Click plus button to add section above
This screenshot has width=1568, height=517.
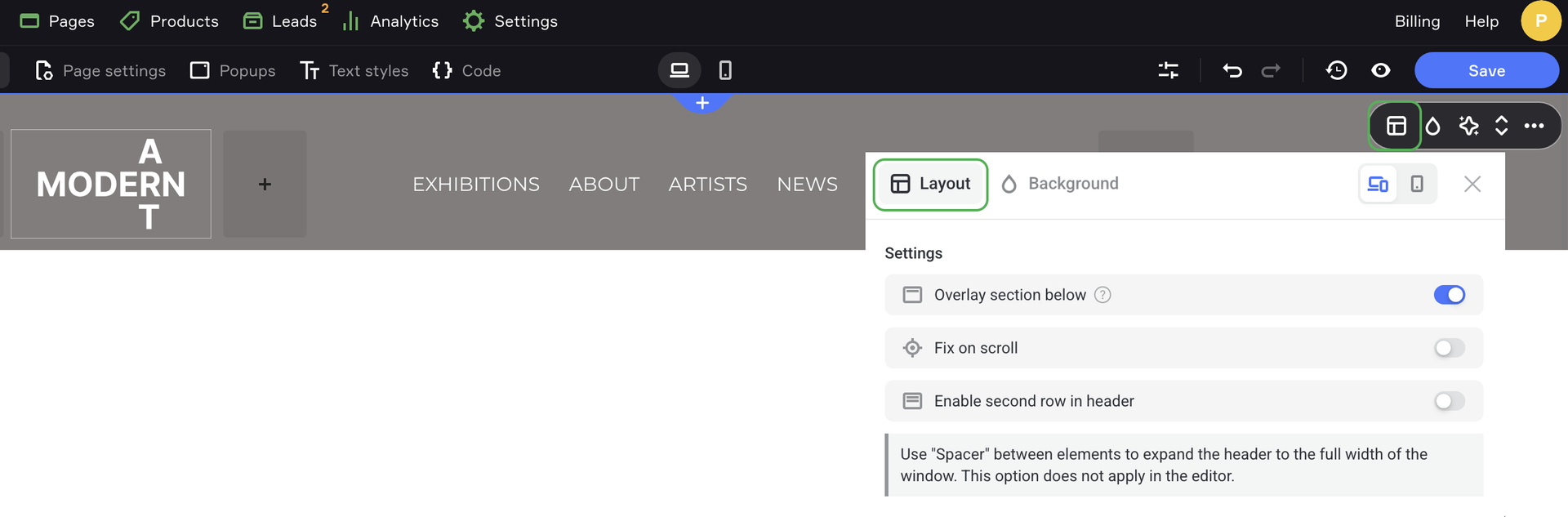[702, 104]
